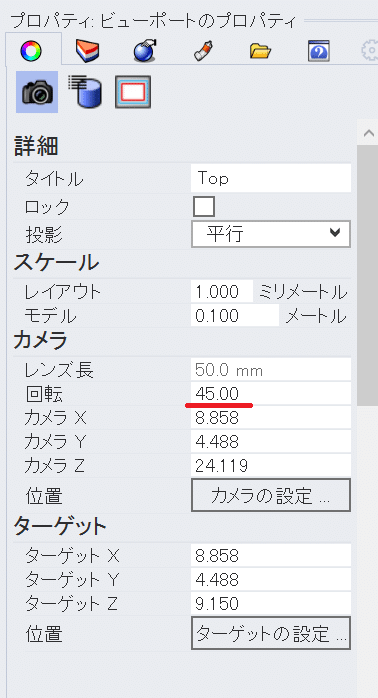Select the red frame wallpaper icon
378x698 pixels.
pos(133,92)
